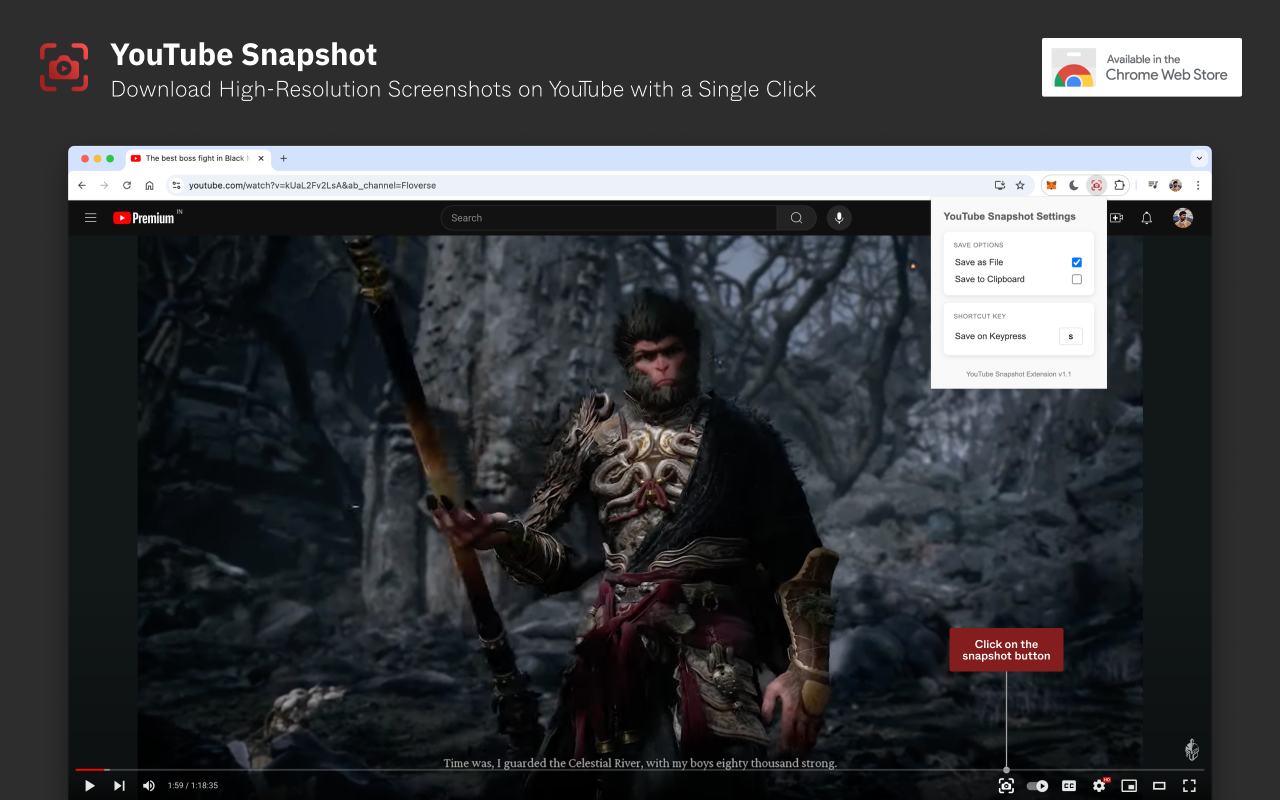This screenshot has width=1280, height=800.
Task: Click the install app icon in address bar
Action: click(999, 185)
